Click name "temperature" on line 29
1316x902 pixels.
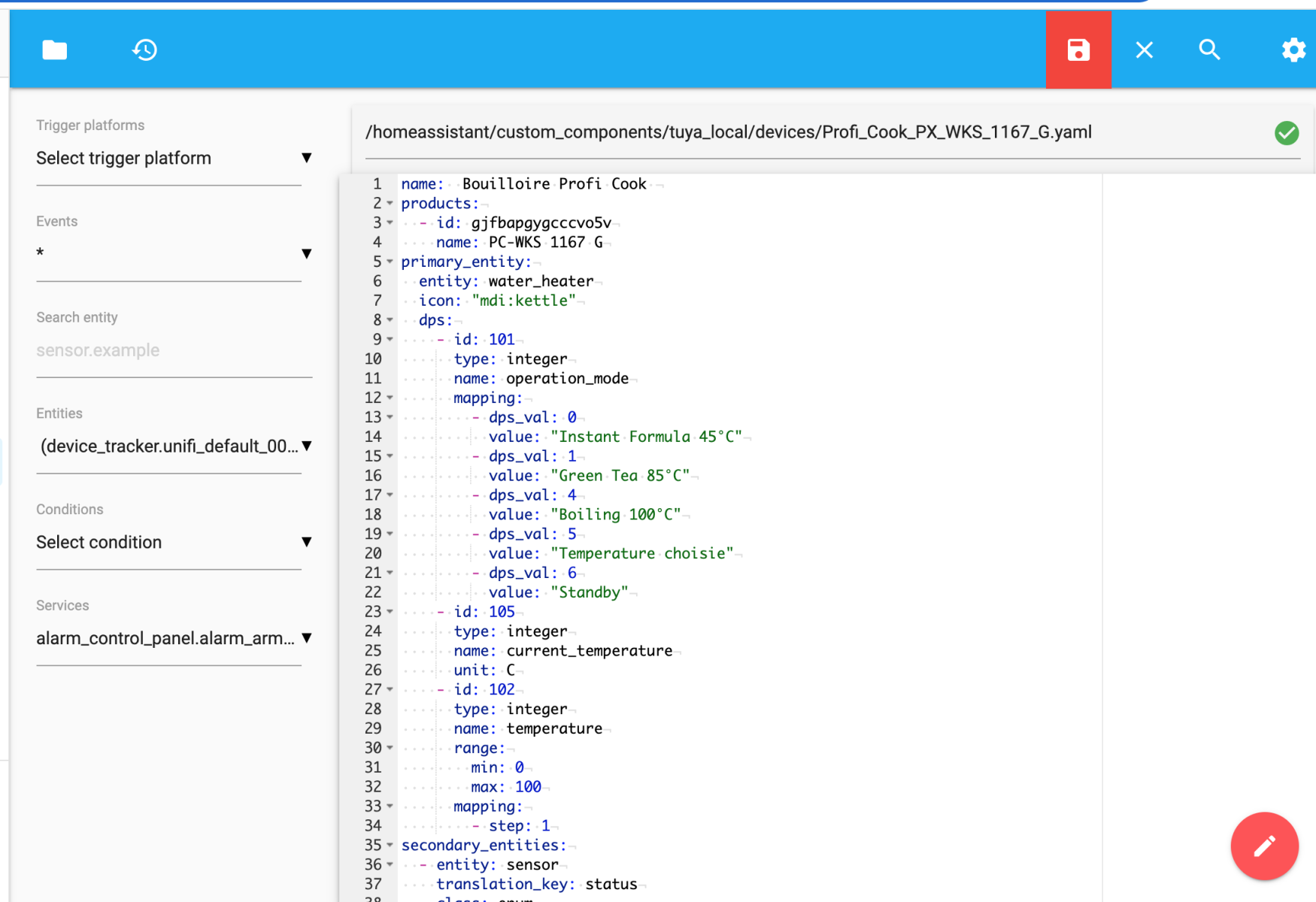[x=554, y=729]
